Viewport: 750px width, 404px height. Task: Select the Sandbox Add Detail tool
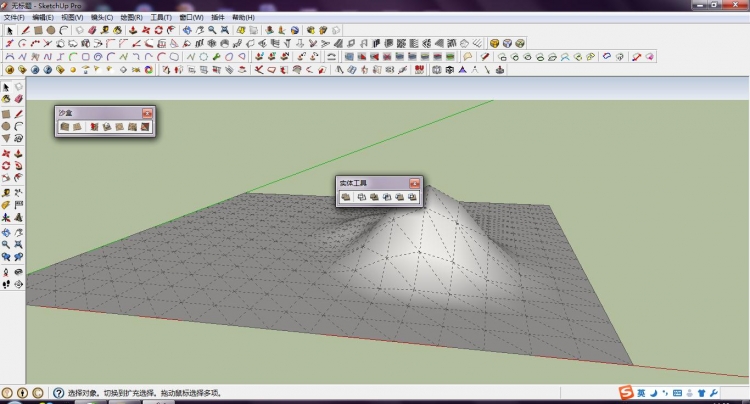(132, 127)
